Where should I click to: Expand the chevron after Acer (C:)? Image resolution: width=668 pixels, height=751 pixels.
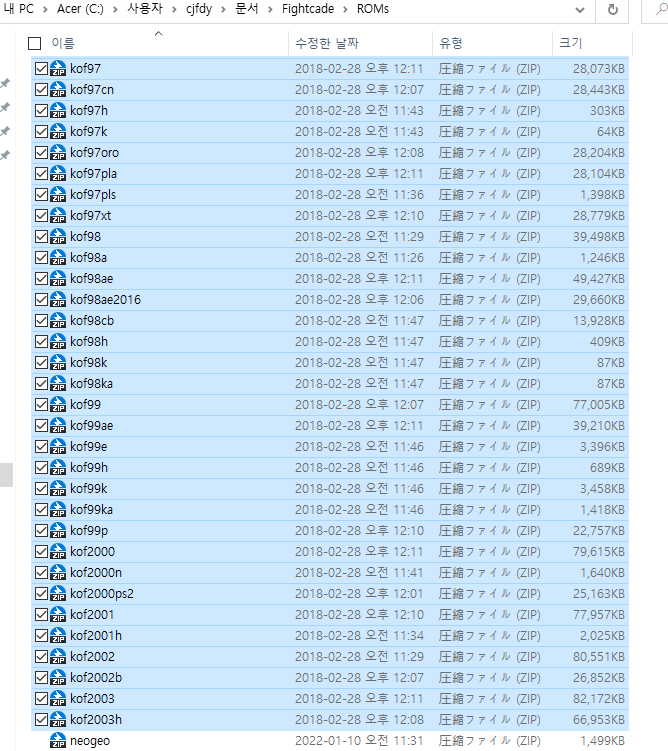[115, 10]
